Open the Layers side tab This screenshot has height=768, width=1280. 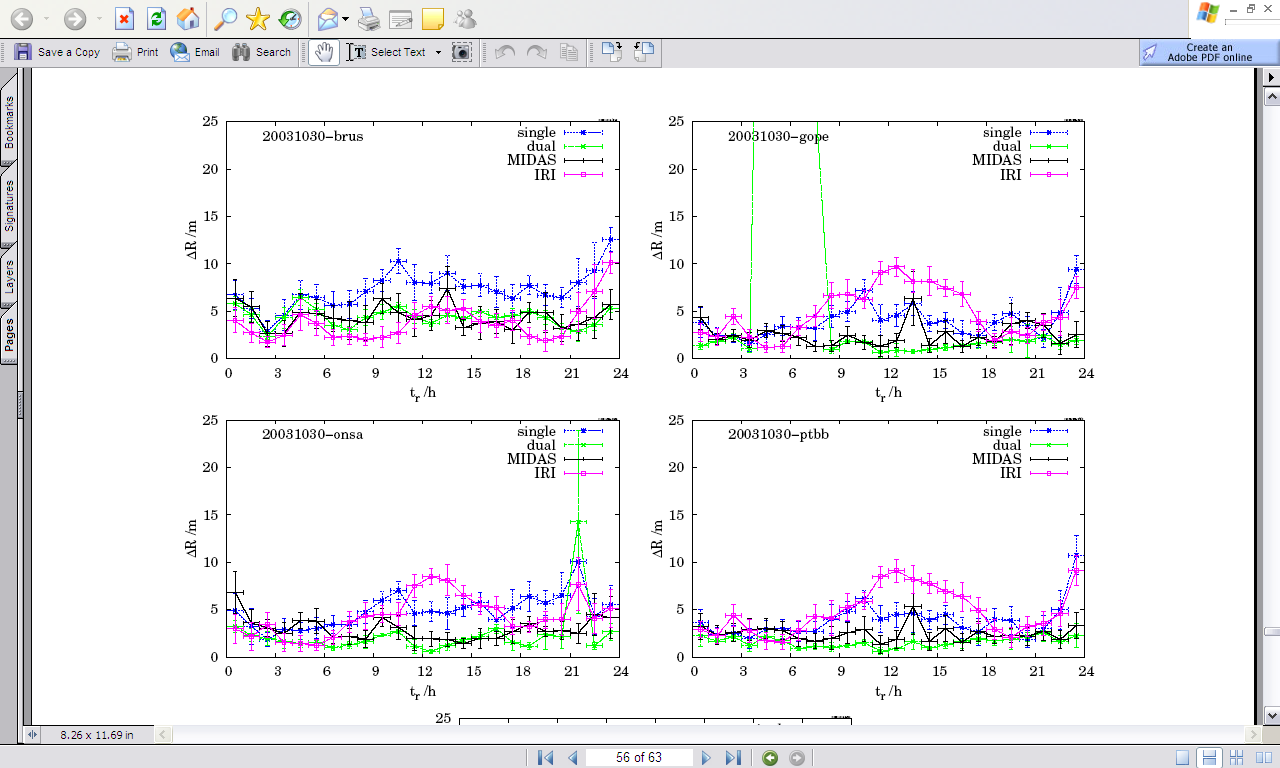click(9, 275)
